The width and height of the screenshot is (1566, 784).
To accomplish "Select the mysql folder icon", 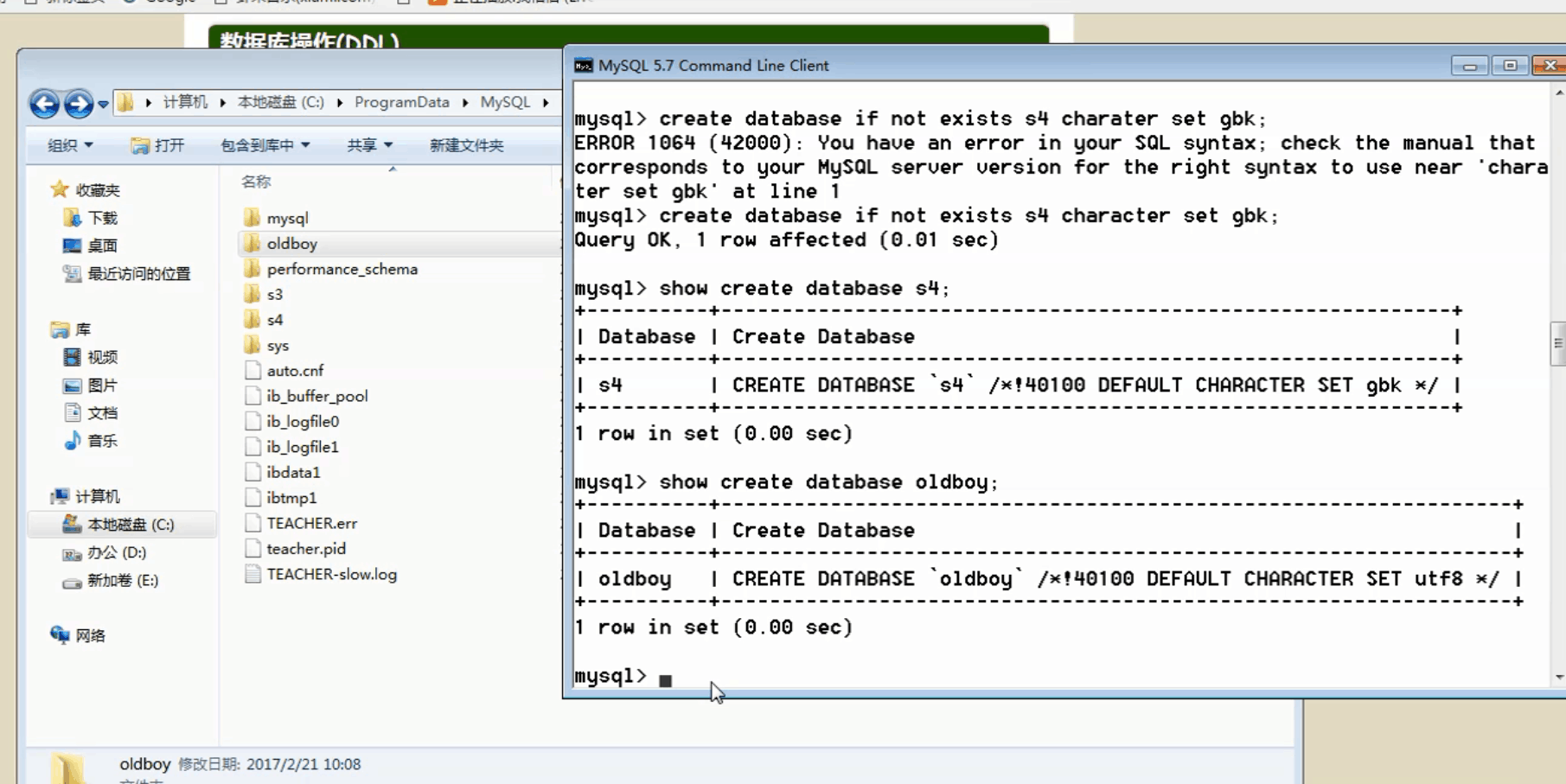I will pyautogui.click(x=252, y=218).
